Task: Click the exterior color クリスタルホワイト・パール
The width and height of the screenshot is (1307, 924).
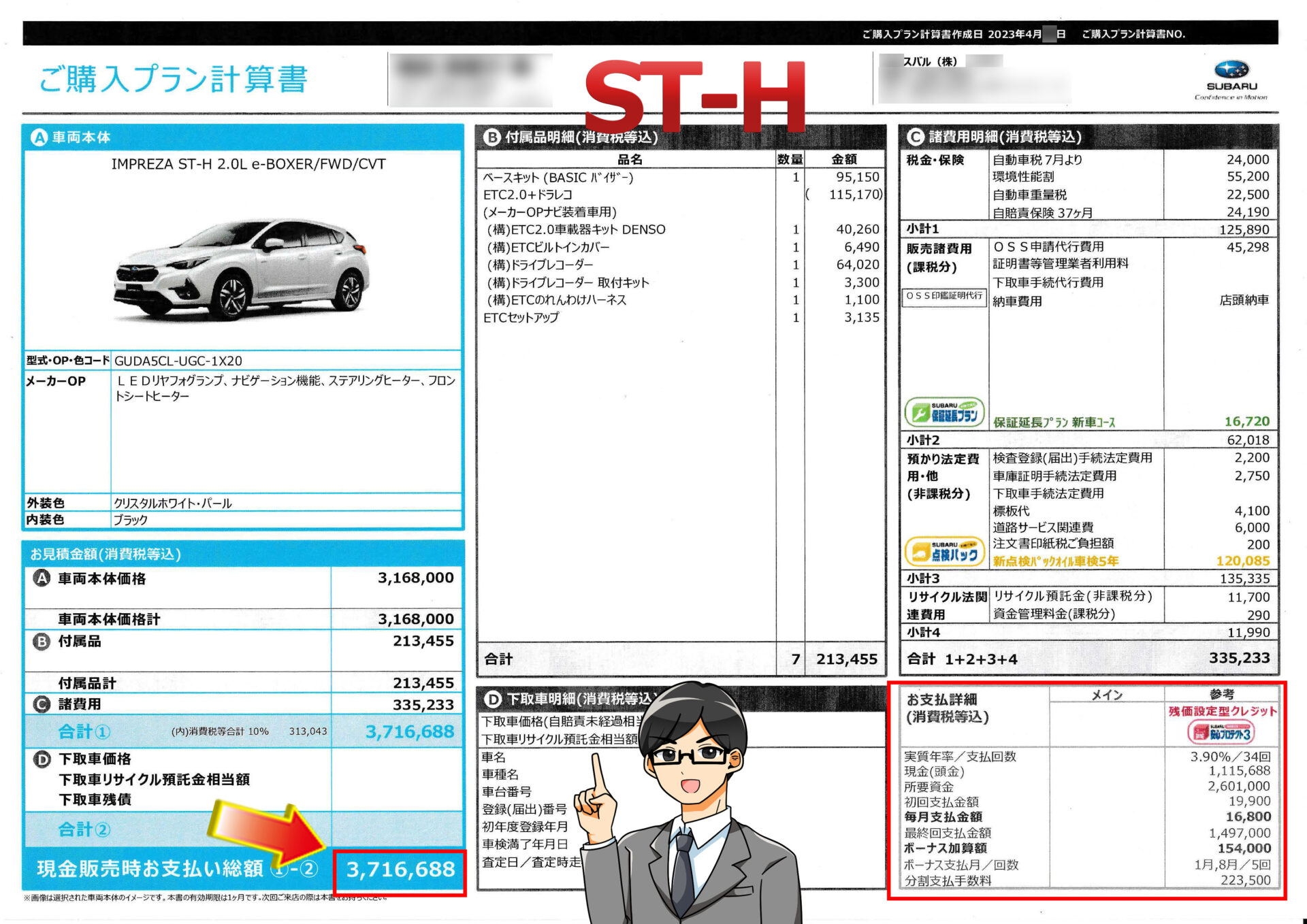Action: (173, 503)
